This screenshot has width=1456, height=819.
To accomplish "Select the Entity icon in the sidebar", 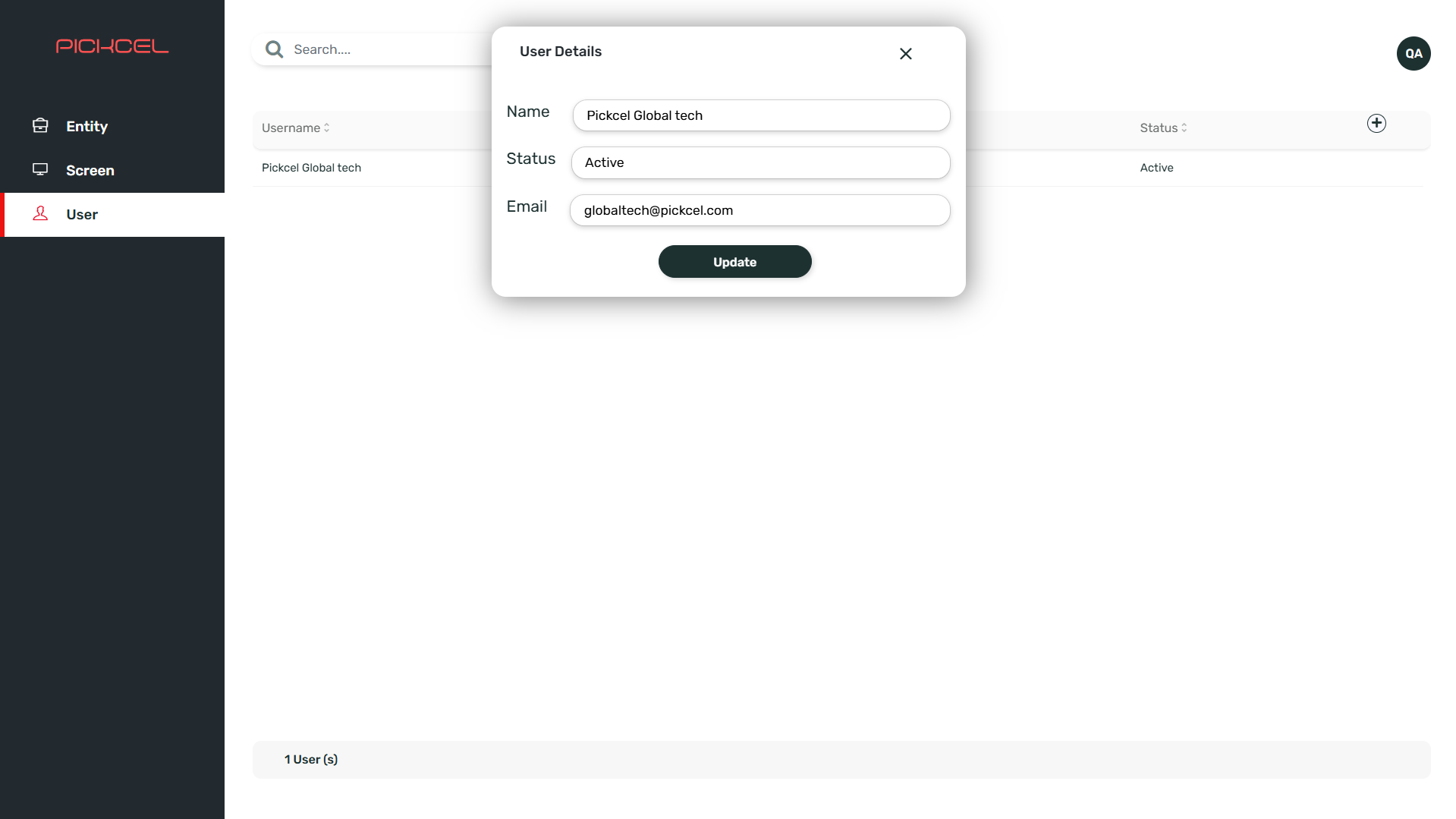I will coord(41,125).
